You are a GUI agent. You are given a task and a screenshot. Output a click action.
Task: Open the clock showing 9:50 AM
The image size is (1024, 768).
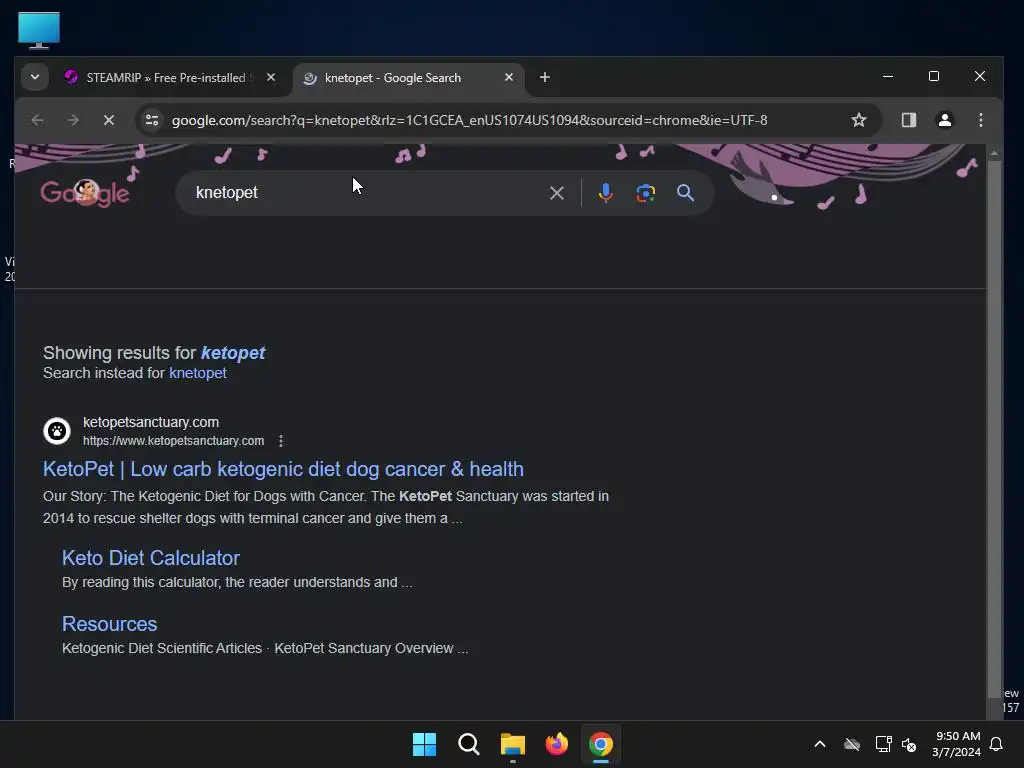pos(957,744)
